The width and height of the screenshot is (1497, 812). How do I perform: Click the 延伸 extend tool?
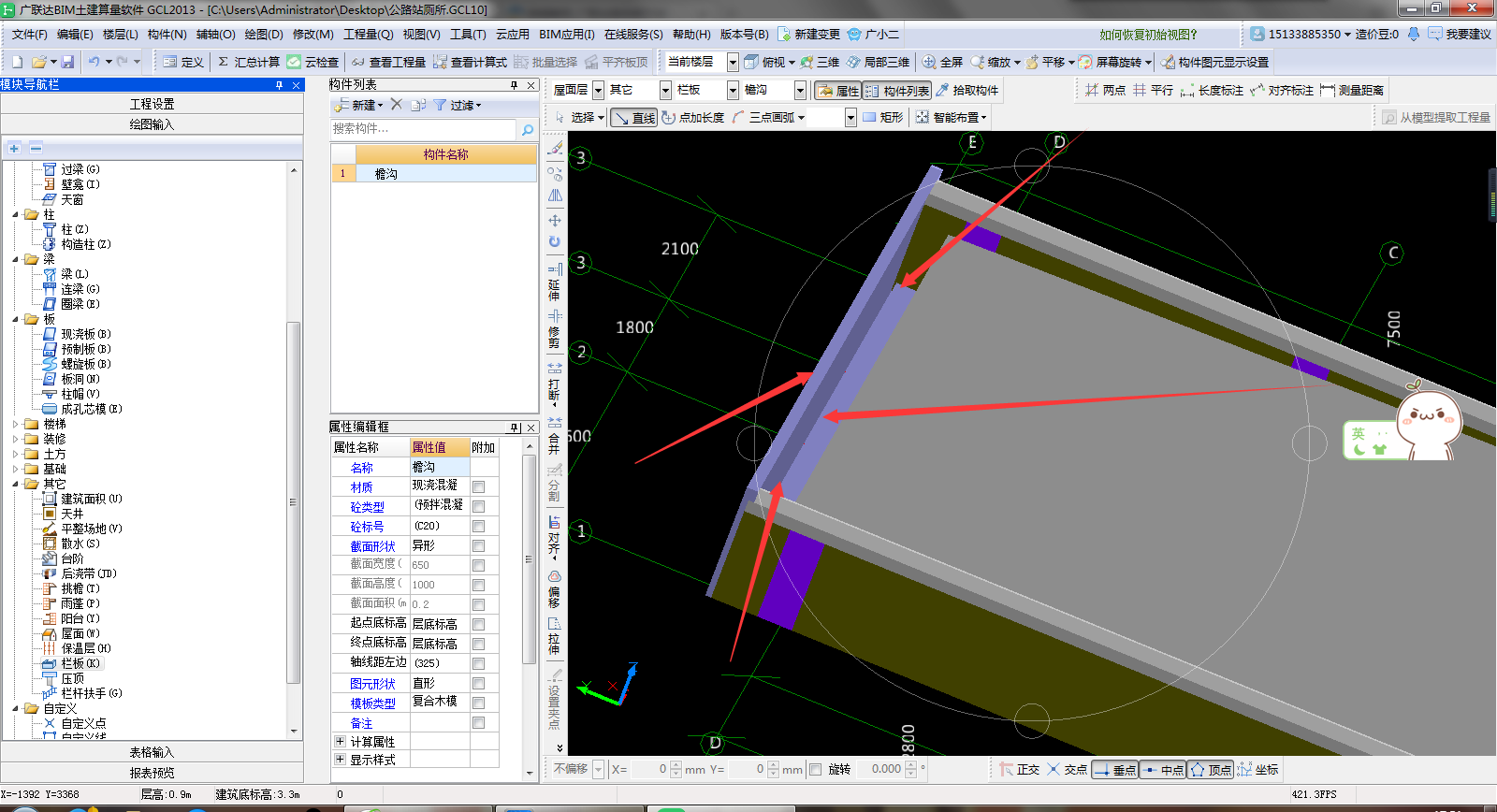coord(555,280)
